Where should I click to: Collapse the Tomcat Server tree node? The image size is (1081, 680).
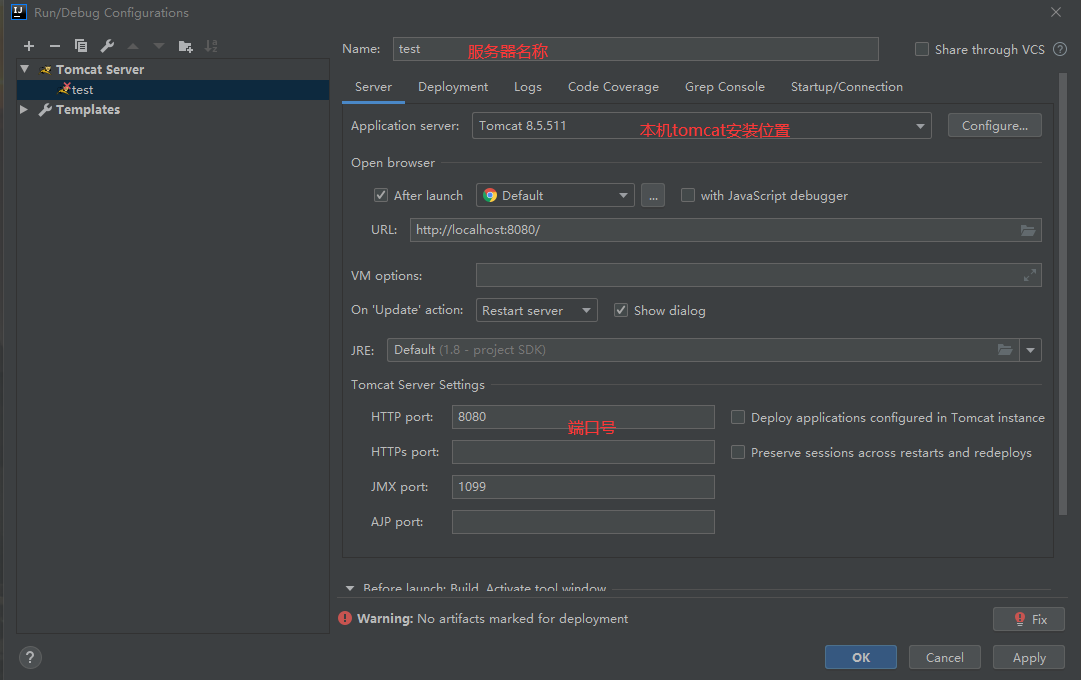point(25,69)
